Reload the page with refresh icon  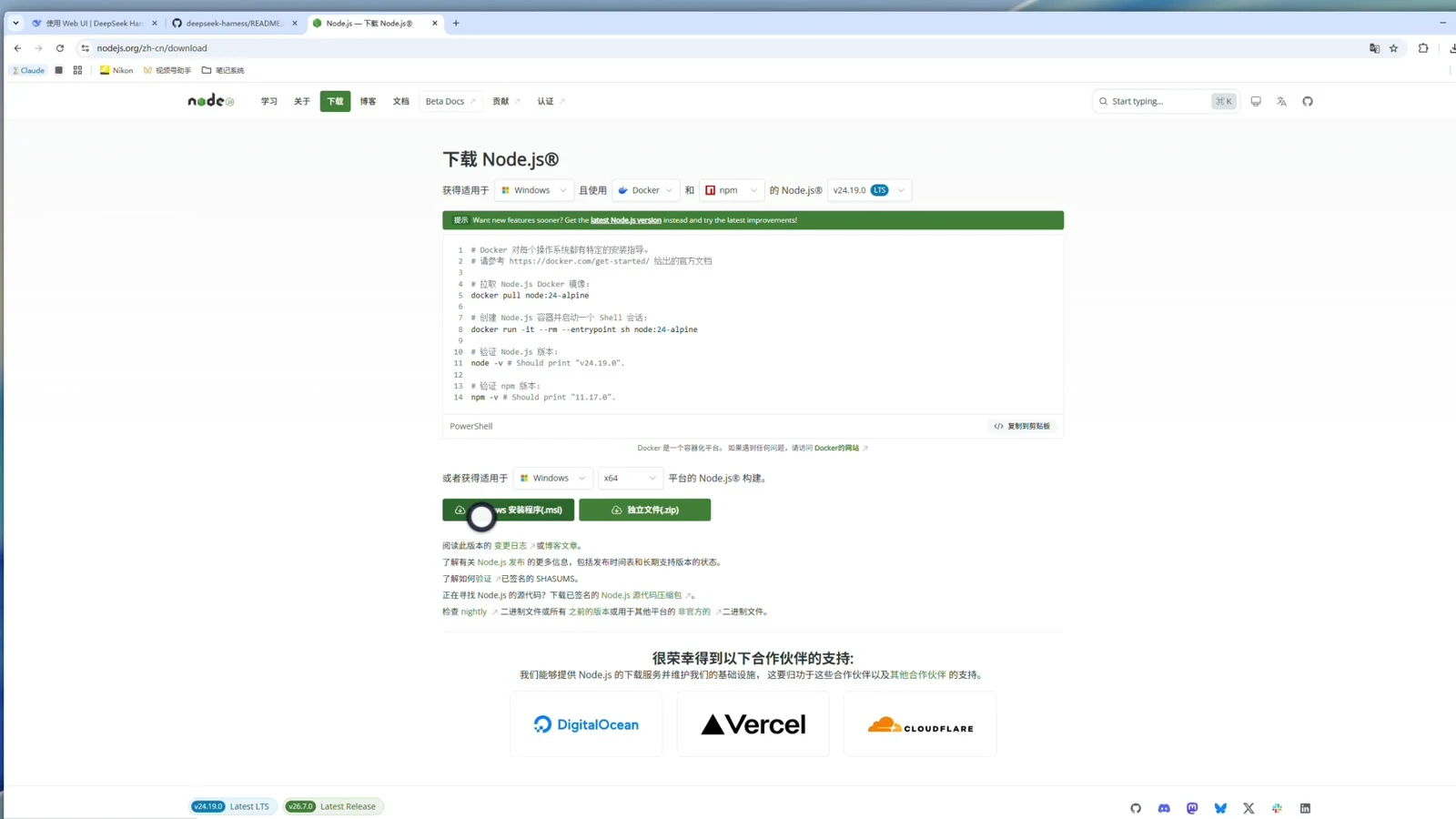(60, 48)
